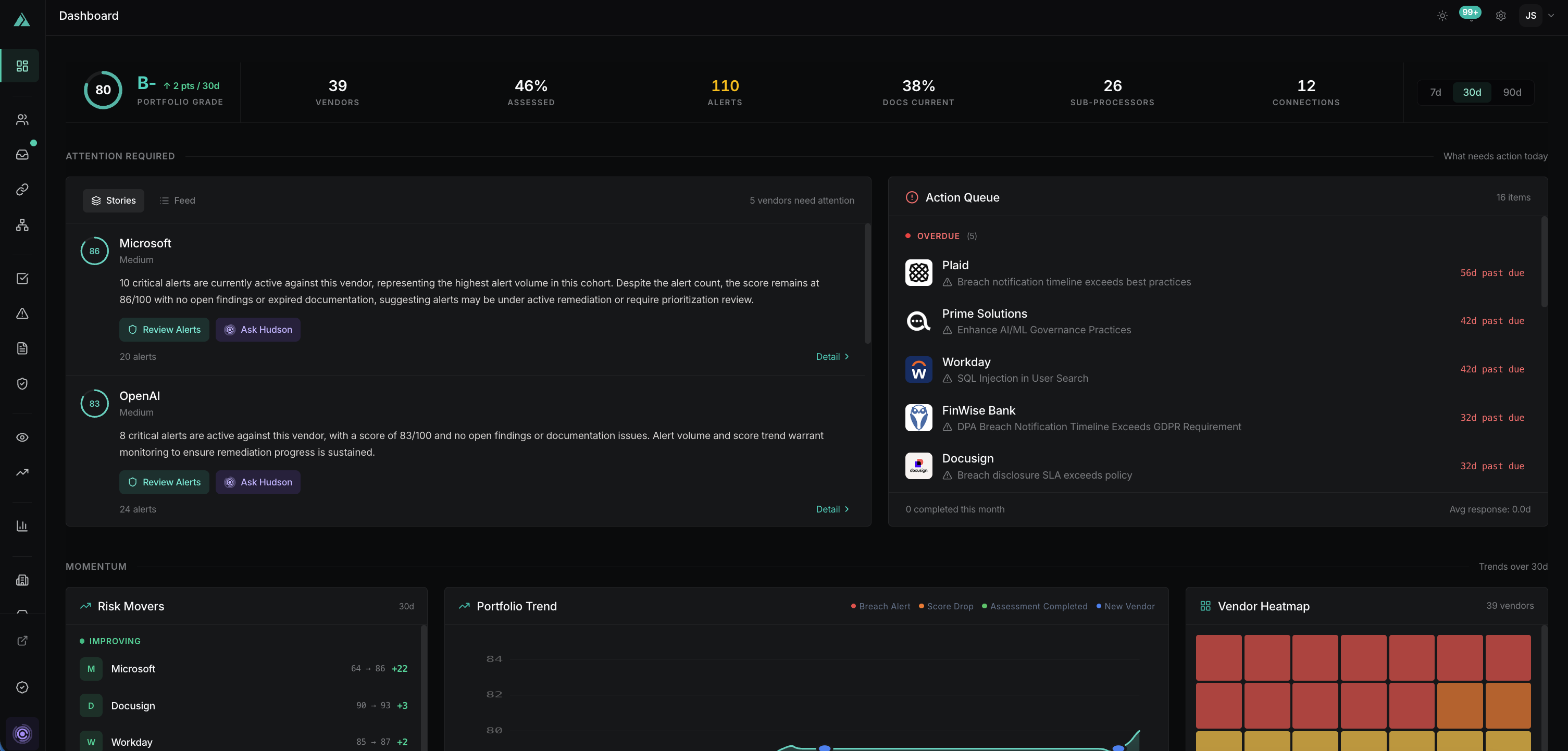The width and height of the screenshot is (1568, 751).
Task: Select Docusign row in Risk Movers
Action: point(243,706)
